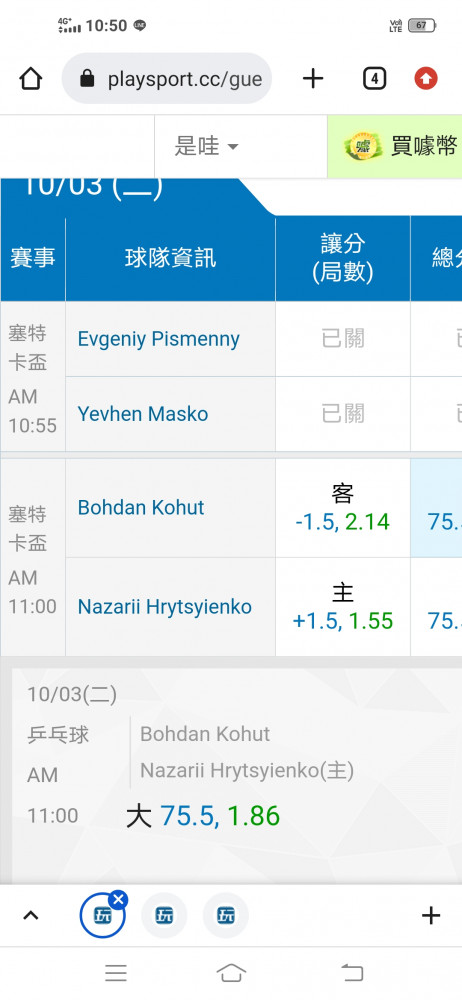462x1000 pixels.
Task: Tap Android back navigation button
Action: pyautogui.click(x=352, y=973)
